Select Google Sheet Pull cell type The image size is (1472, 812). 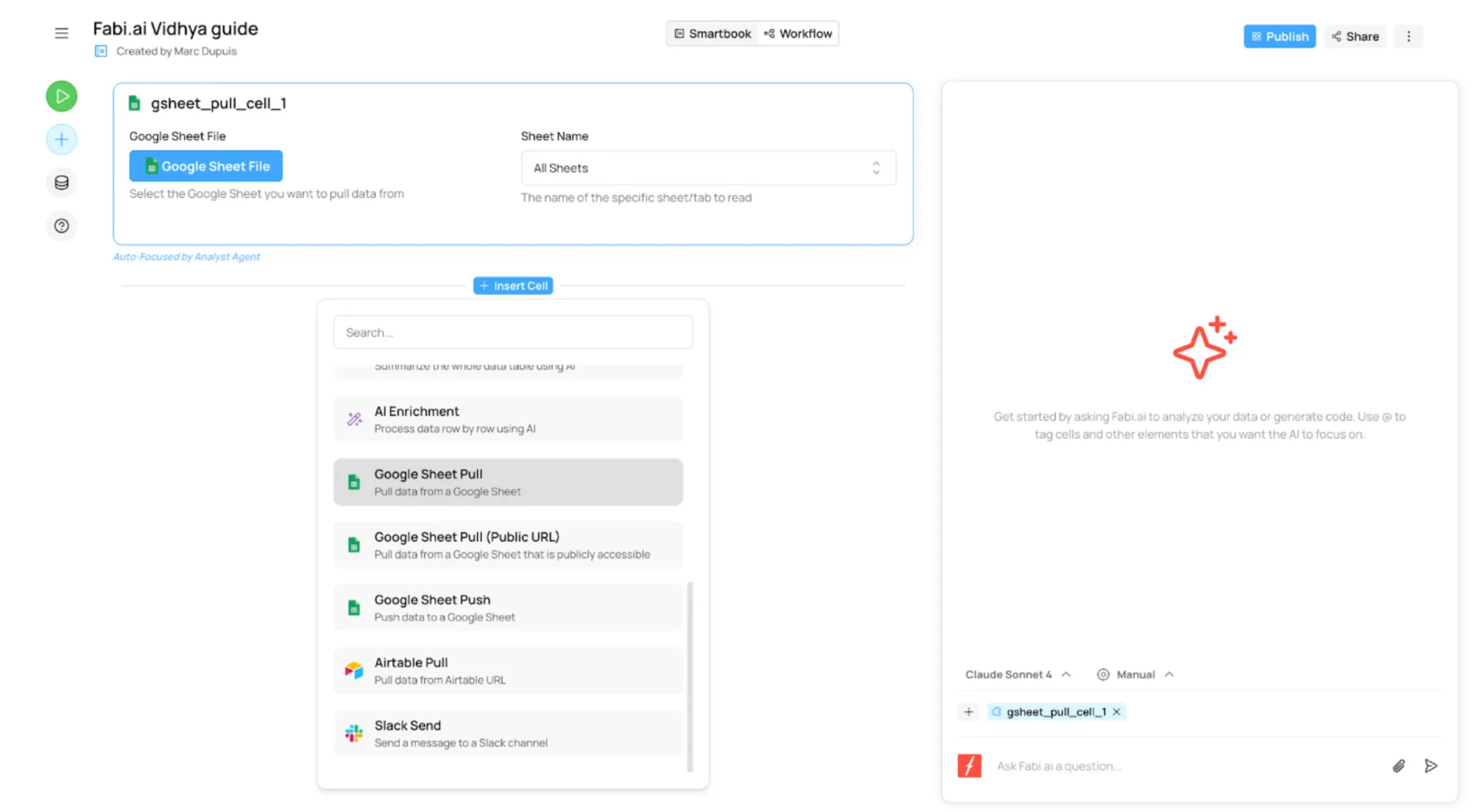(508, 482)
